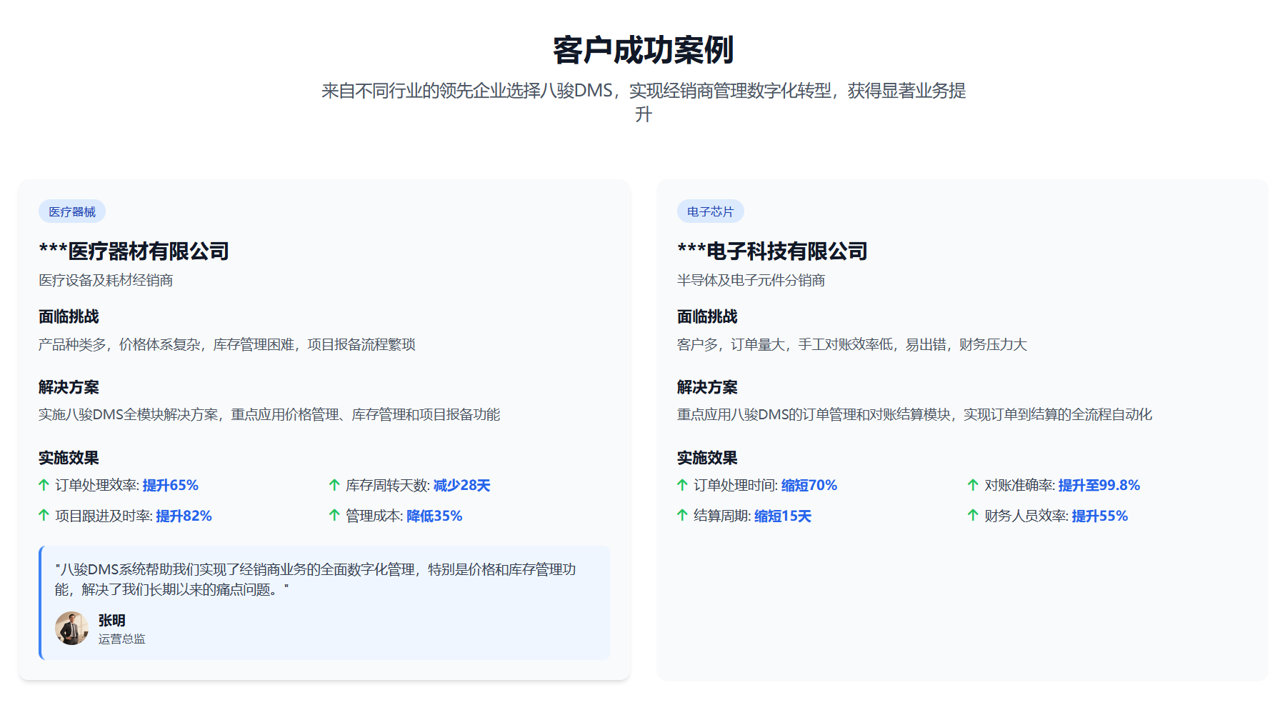The width and height of the screenshot is (1280, 705).
Task: Click the green arrow beside 订单处理效率
Action: [44, 485]
